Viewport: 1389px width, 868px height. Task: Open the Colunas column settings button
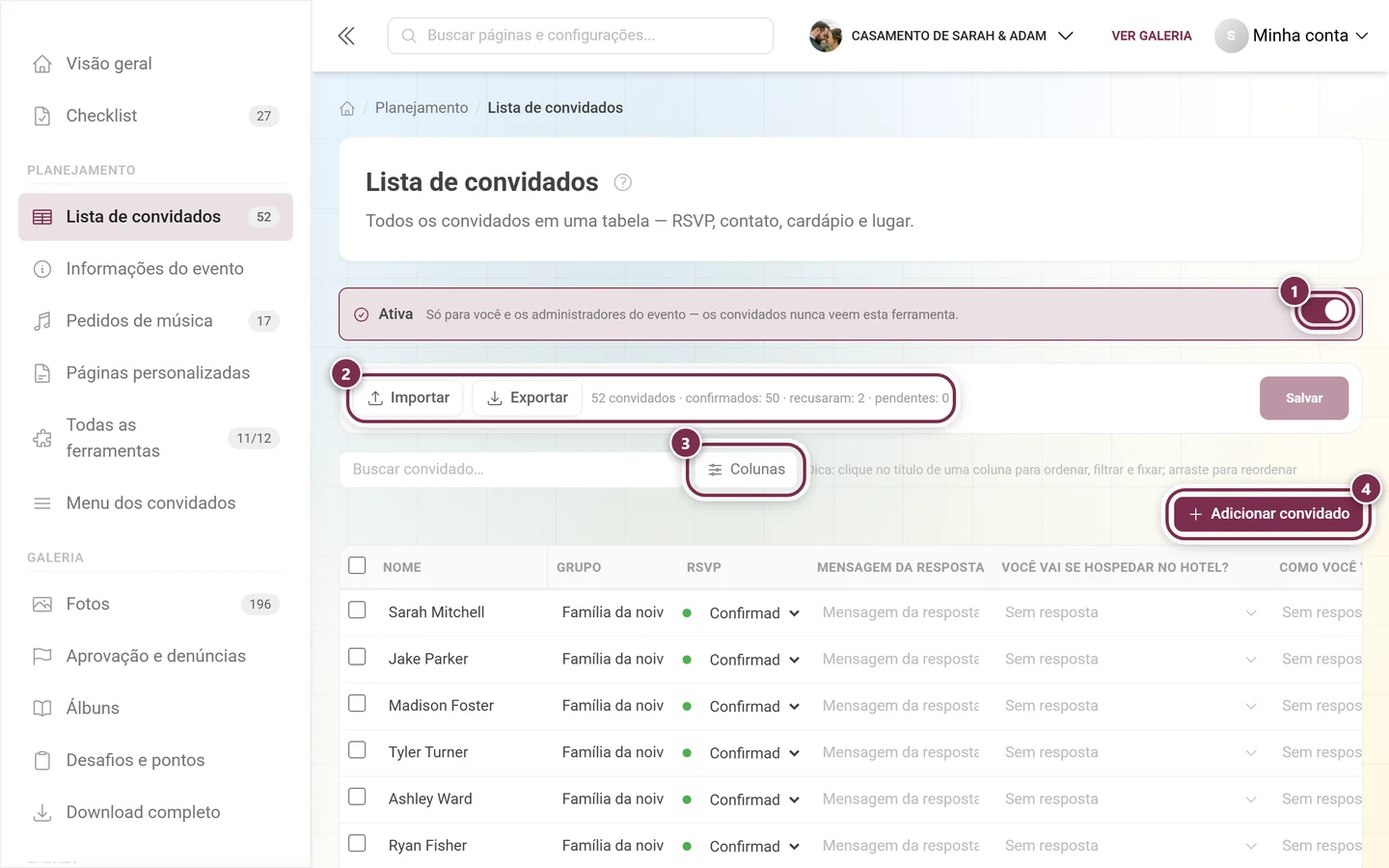746,470
